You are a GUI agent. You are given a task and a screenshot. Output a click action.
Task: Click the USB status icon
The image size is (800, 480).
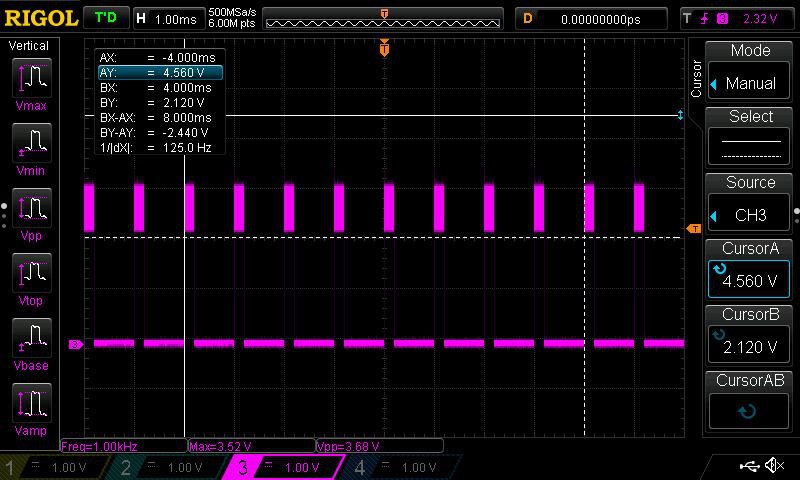(750, 466)
